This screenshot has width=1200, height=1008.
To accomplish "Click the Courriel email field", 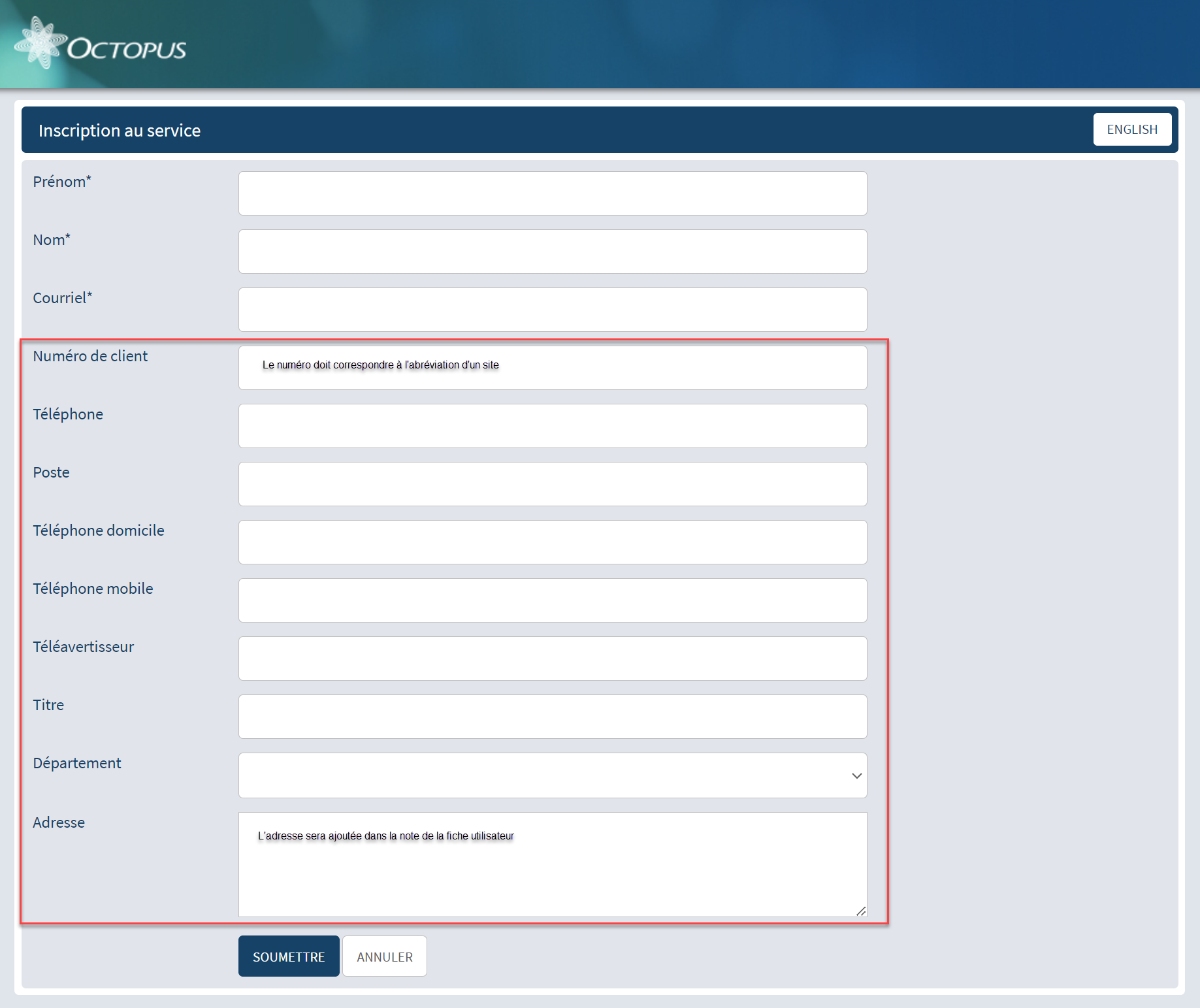I will click(552, 310).
